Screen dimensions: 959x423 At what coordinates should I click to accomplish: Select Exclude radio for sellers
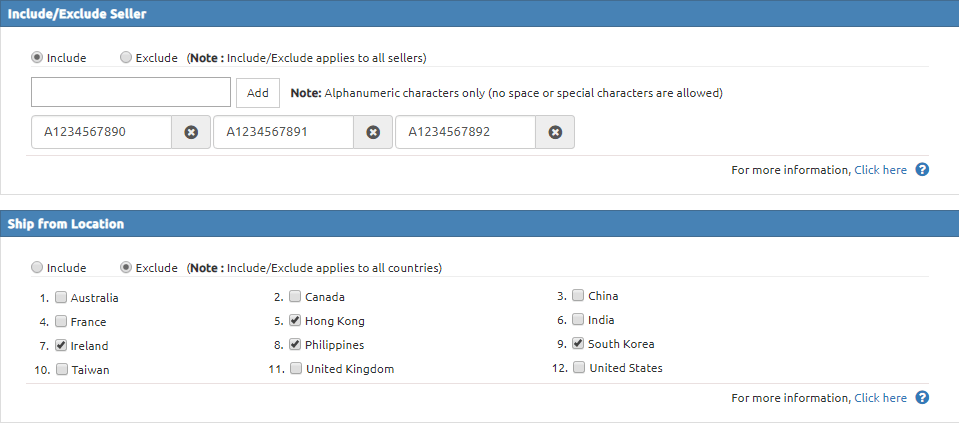pyautogui.click(x=125, y=57)
